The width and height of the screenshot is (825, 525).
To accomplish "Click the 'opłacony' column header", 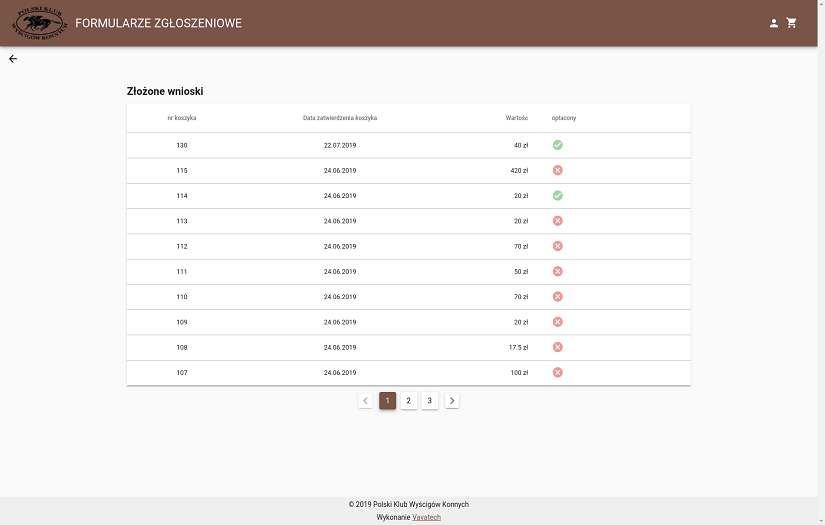I will (564, 118).
